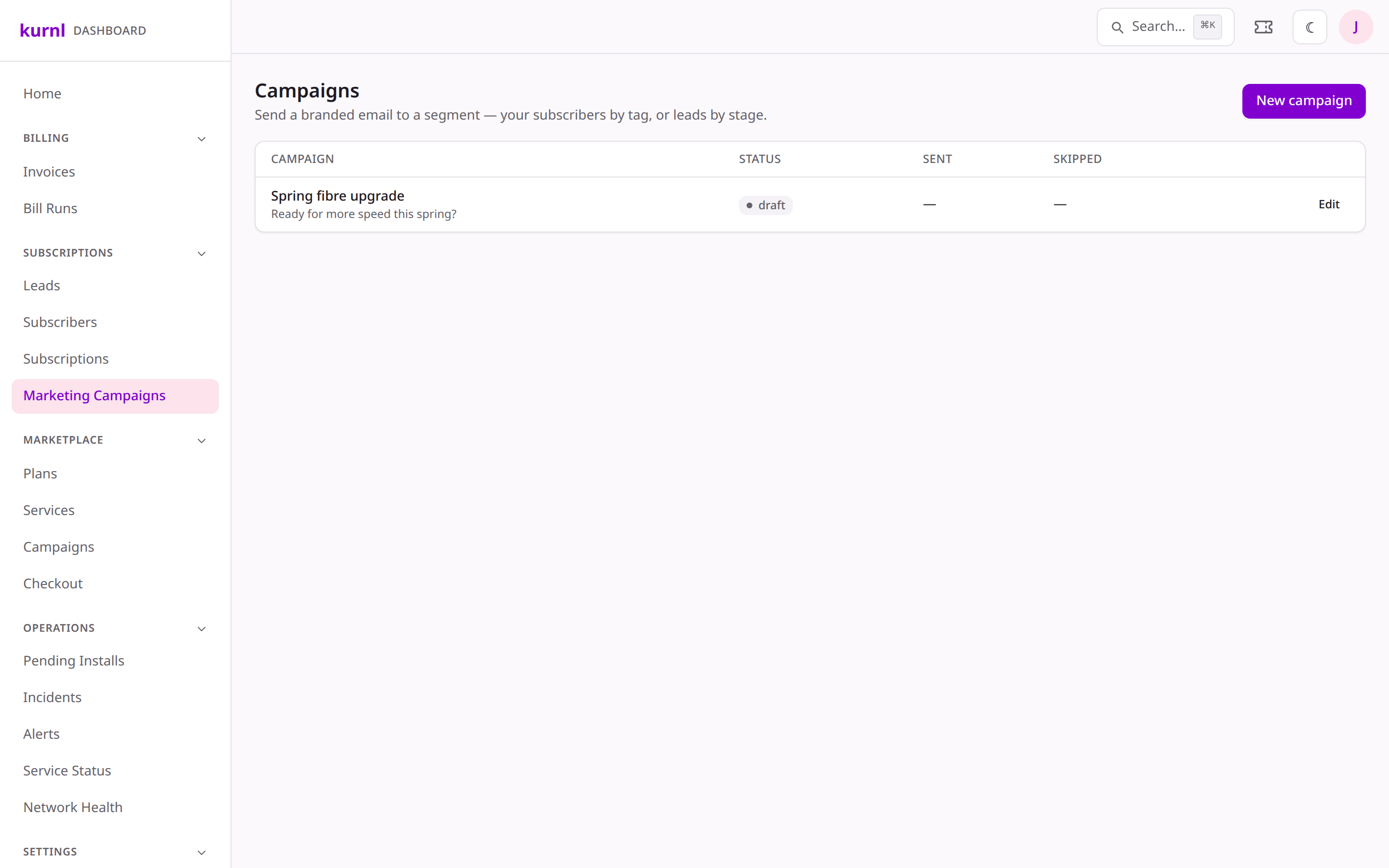The height and width of the screenshot is (868, 1389).
Task: Open Incidents page
Action: (x=115, y=697)
